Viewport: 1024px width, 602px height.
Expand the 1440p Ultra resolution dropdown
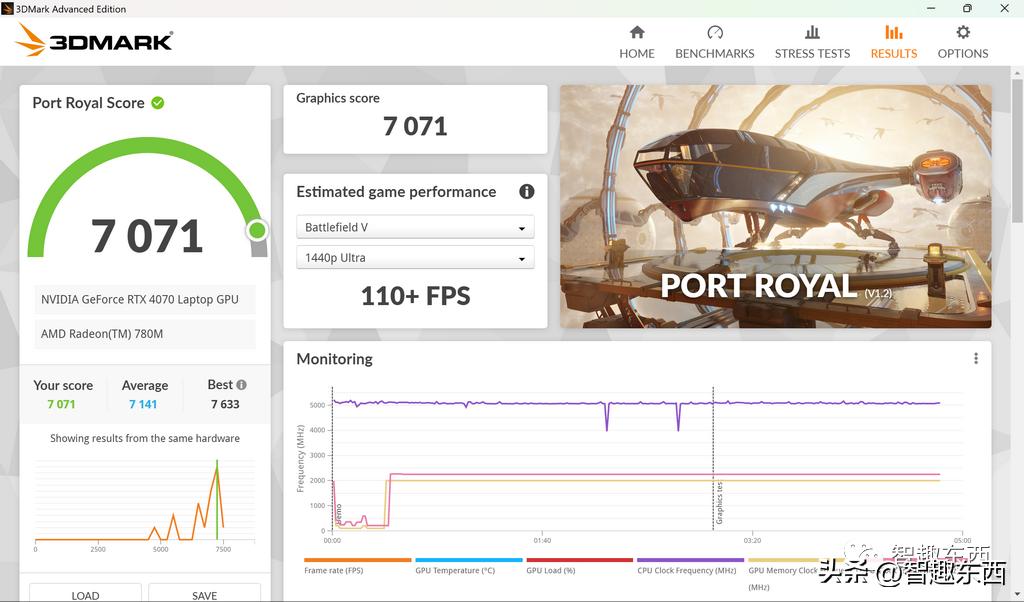415,258
